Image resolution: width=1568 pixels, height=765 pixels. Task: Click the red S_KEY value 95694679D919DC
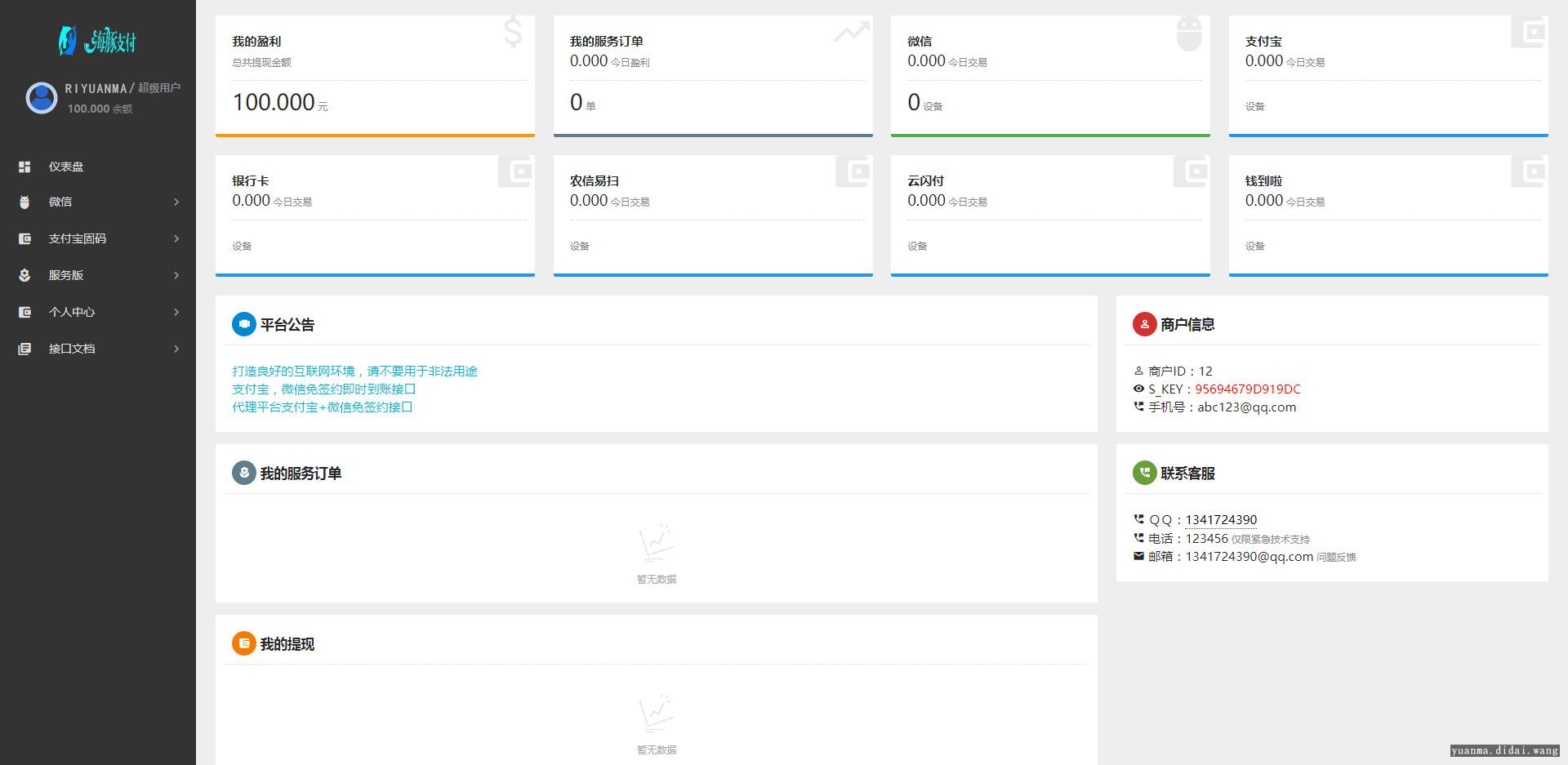(x=1248, y=389)
